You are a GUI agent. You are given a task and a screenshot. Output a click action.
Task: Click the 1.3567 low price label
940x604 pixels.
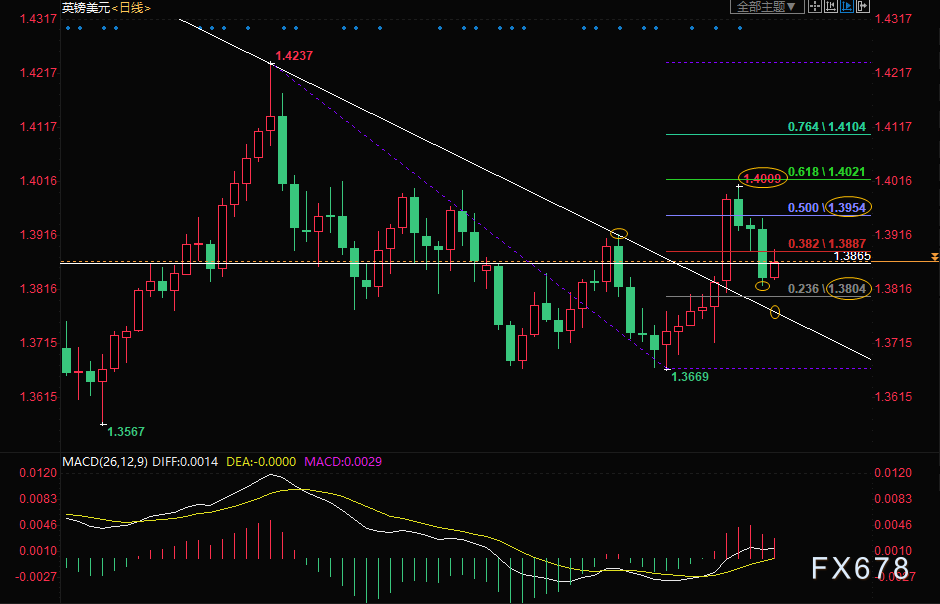[x=126, y=431]
